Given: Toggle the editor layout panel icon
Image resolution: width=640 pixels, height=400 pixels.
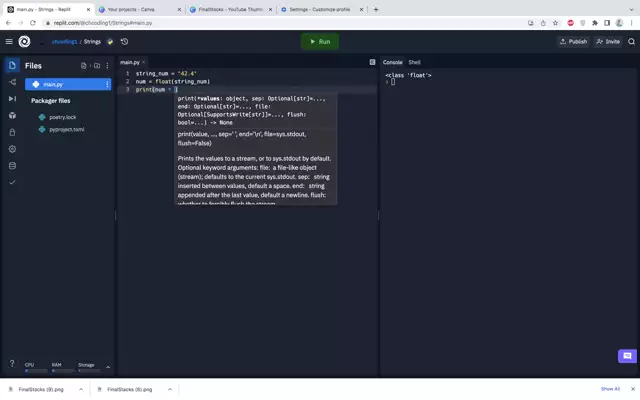Looking at the screenshot, I should click(372, 62).
